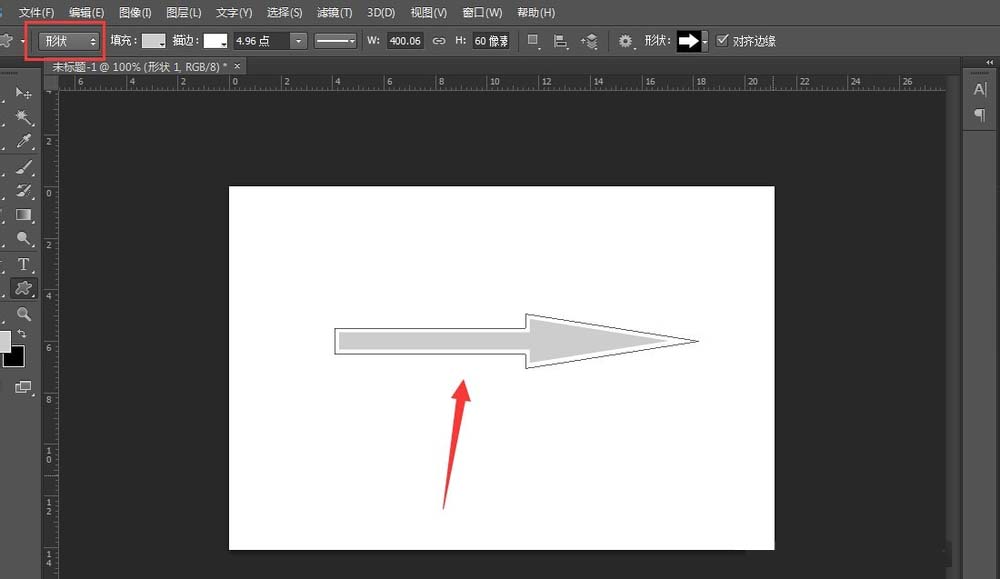Screen dimensions: 1000x579
Task: Open the 形状 tool mode dropdown
Action: [x=67, y=41]
